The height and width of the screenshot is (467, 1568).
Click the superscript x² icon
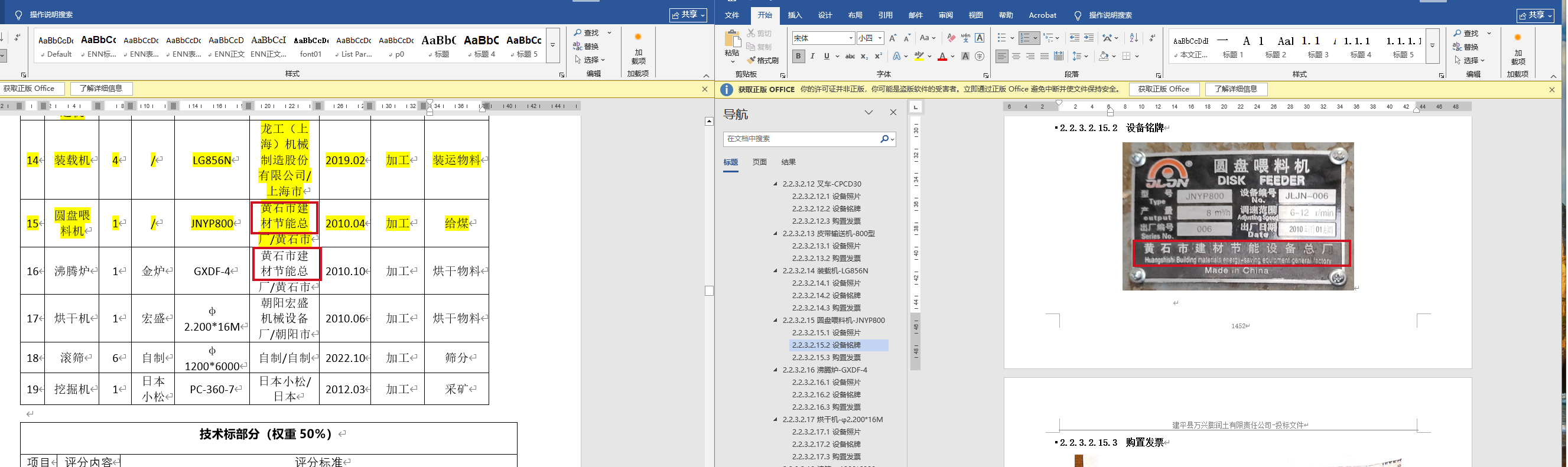(879, 57)
